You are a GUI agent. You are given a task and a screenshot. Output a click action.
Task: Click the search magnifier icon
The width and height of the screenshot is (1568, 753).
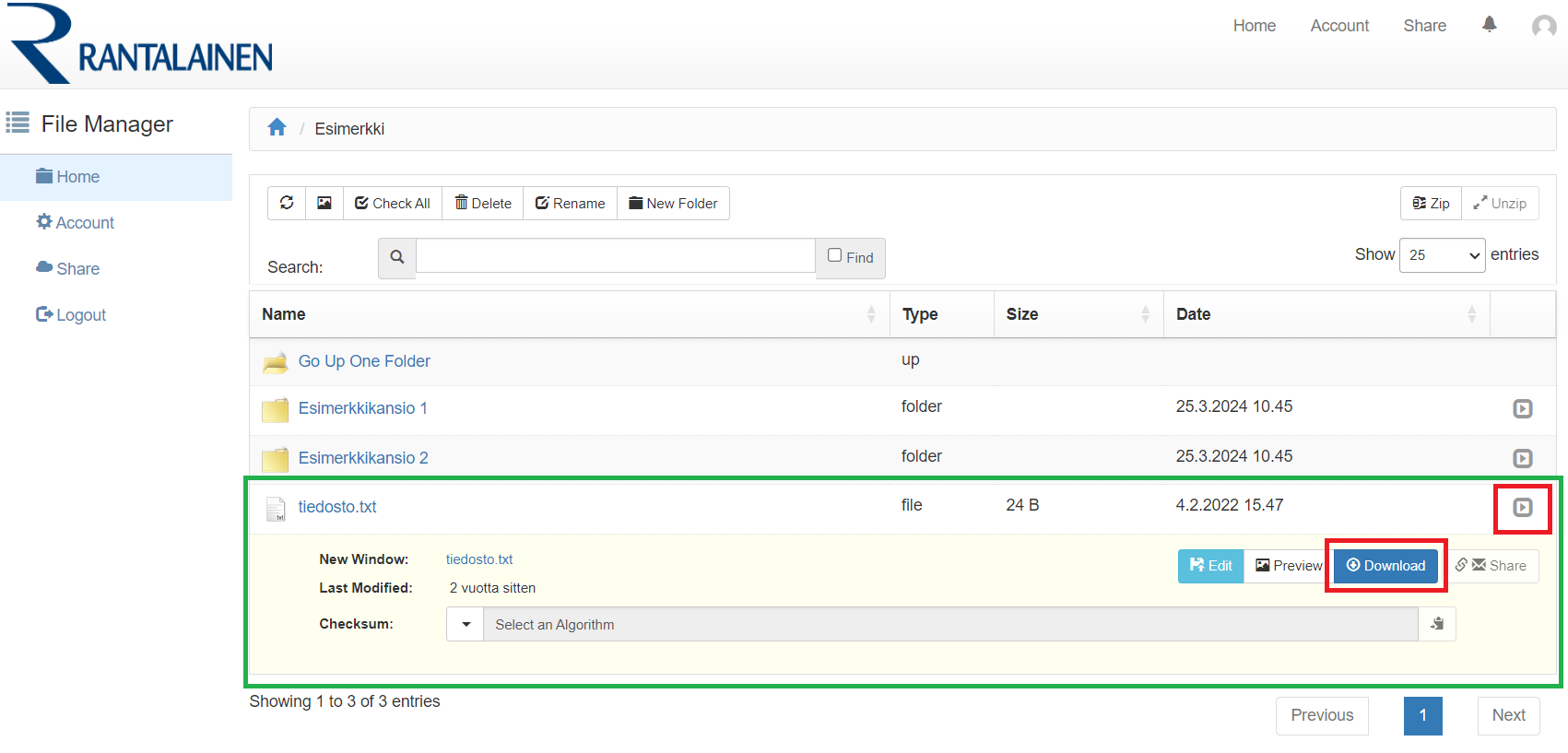pos(397,257)
